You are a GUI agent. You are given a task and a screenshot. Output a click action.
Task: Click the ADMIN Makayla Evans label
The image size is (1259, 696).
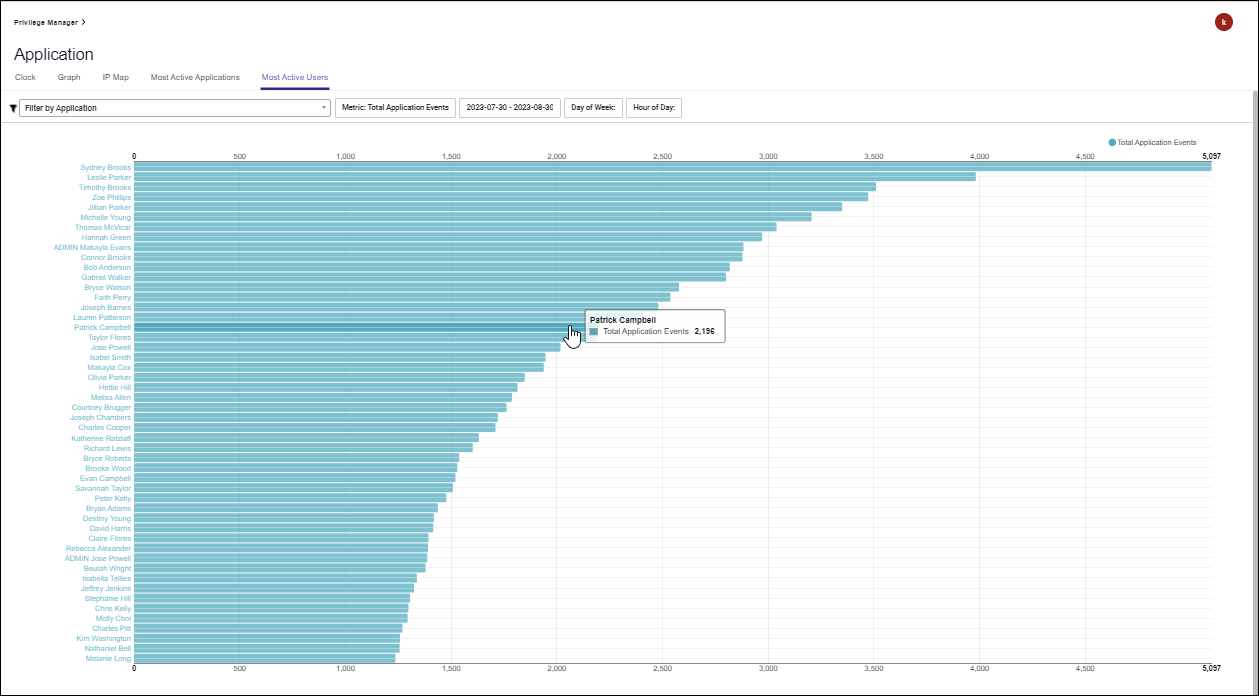(x=92, y=247)
